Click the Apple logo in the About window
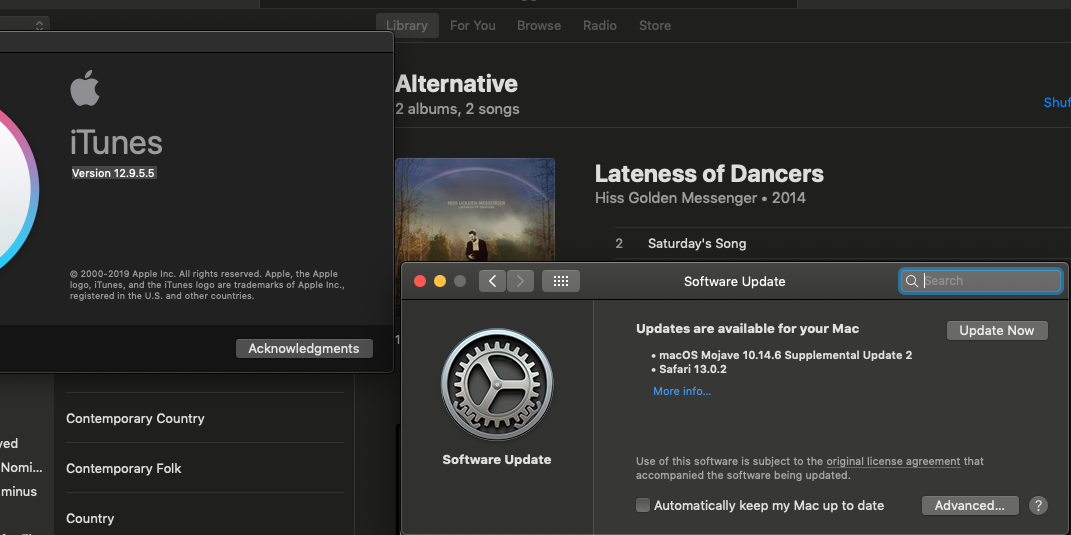Screen dimensions: 1071x535 click(85, 88)
